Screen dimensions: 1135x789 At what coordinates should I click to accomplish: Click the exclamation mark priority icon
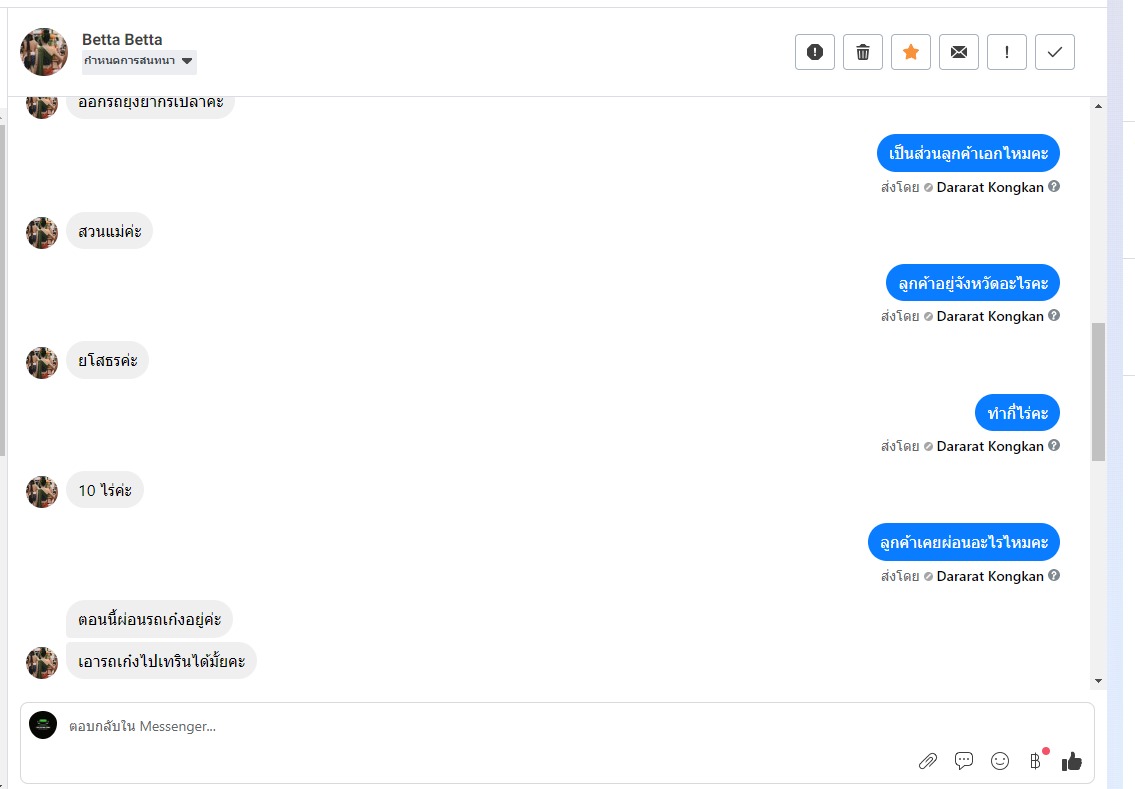(x=1006, y=52)
